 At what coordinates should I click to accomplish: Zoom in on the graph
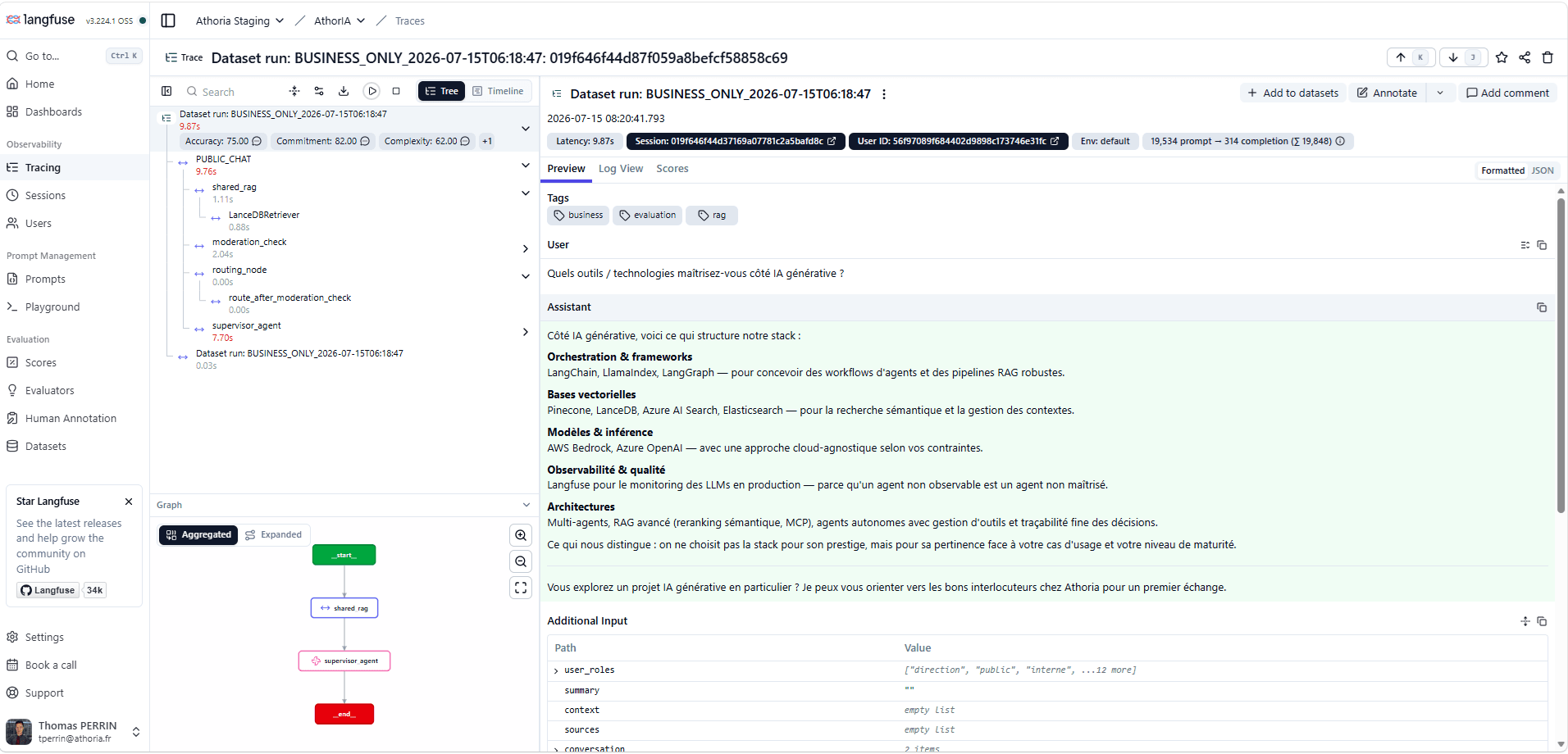pyautogui.click(x=521, y=535)
